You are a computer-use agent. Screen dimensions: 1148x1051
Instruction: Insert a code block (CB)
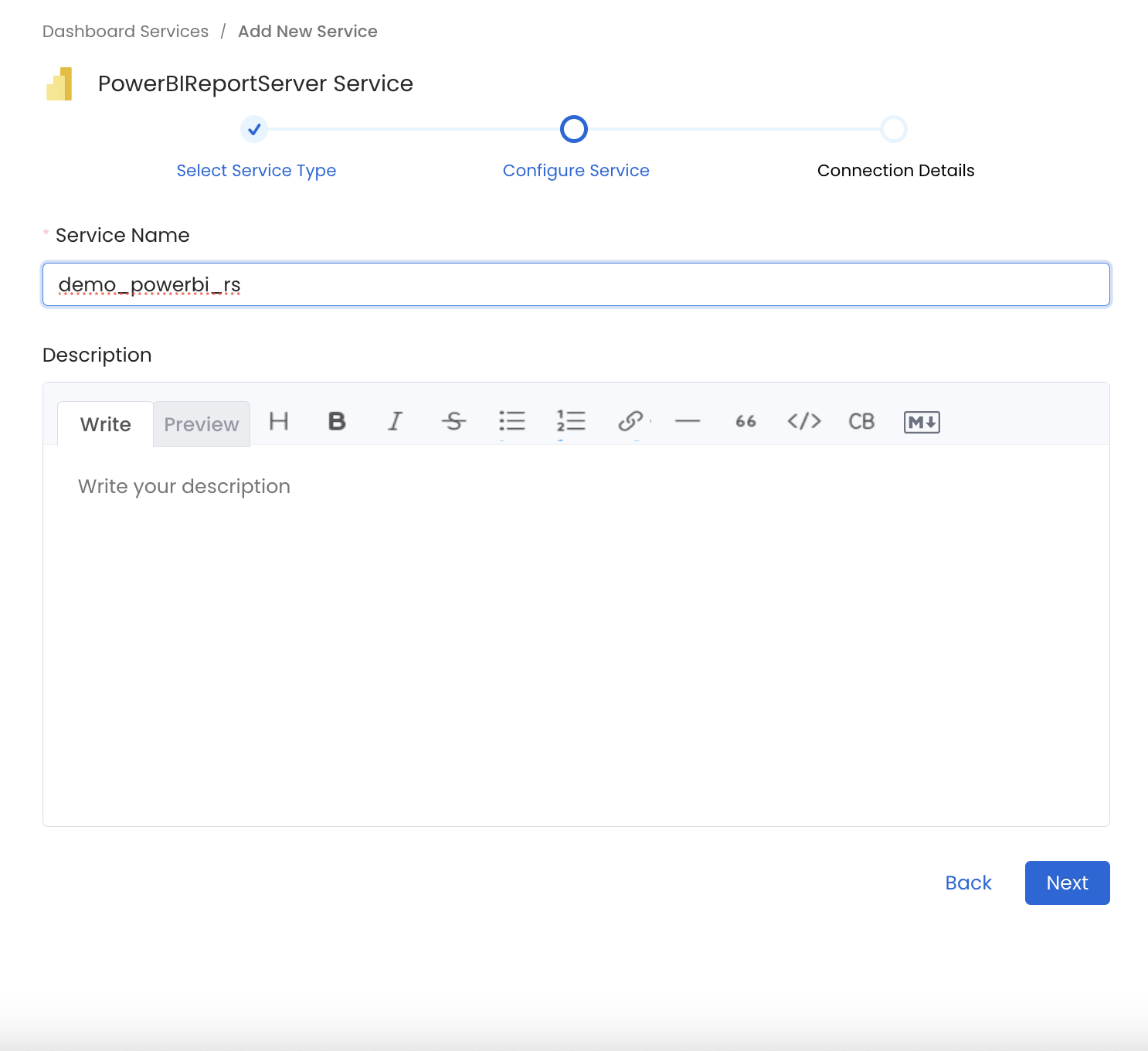861,421
